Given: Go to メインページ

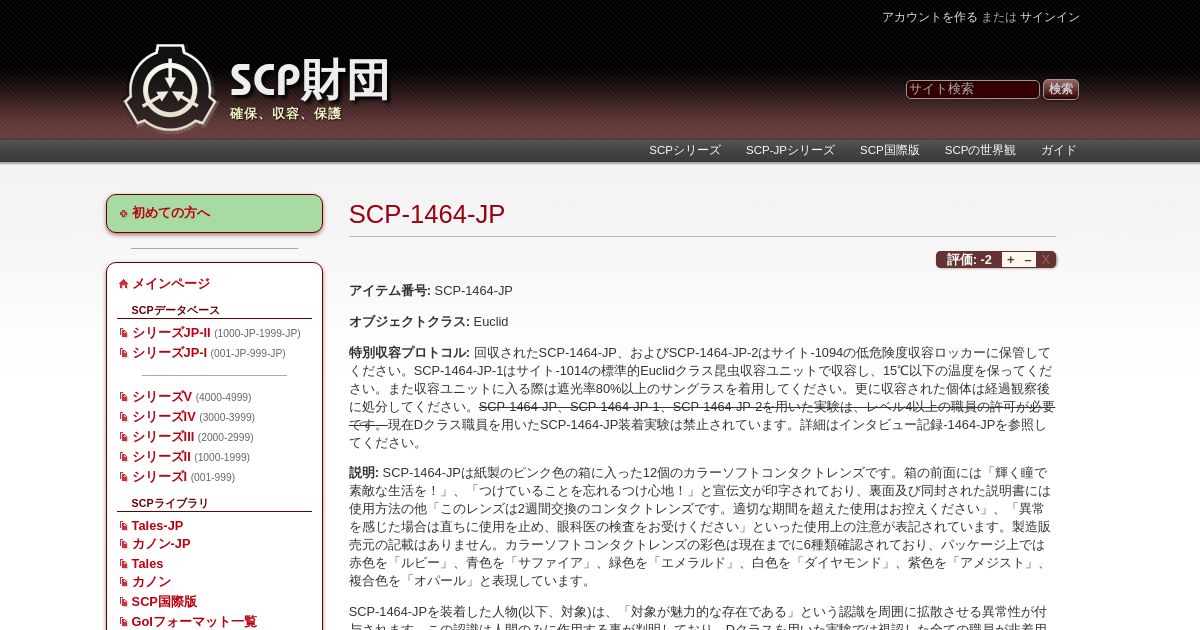Looking at the screenshot, I should (171, 284).
